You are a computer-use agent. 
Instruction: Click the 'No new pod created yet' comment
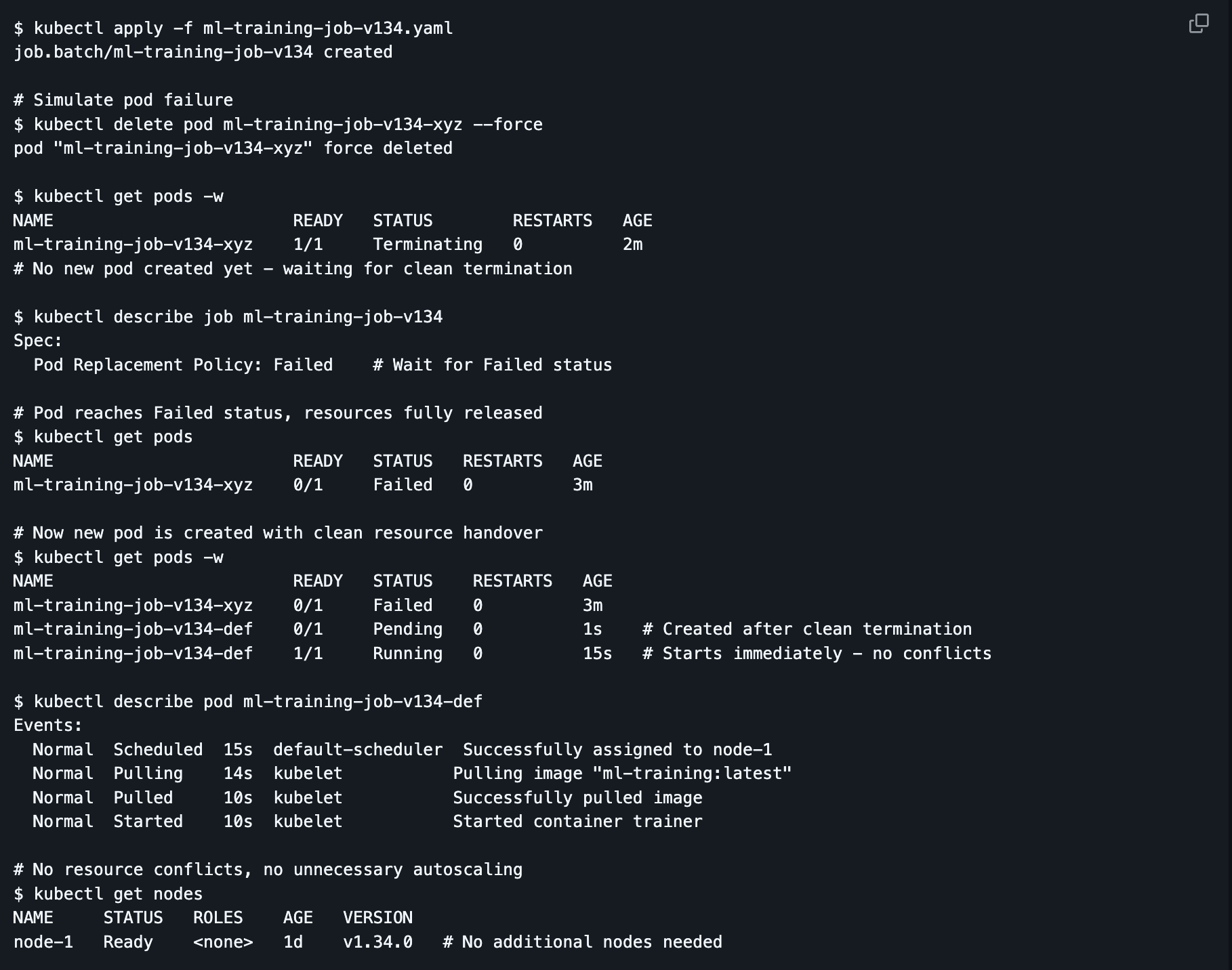coord(293,269)
